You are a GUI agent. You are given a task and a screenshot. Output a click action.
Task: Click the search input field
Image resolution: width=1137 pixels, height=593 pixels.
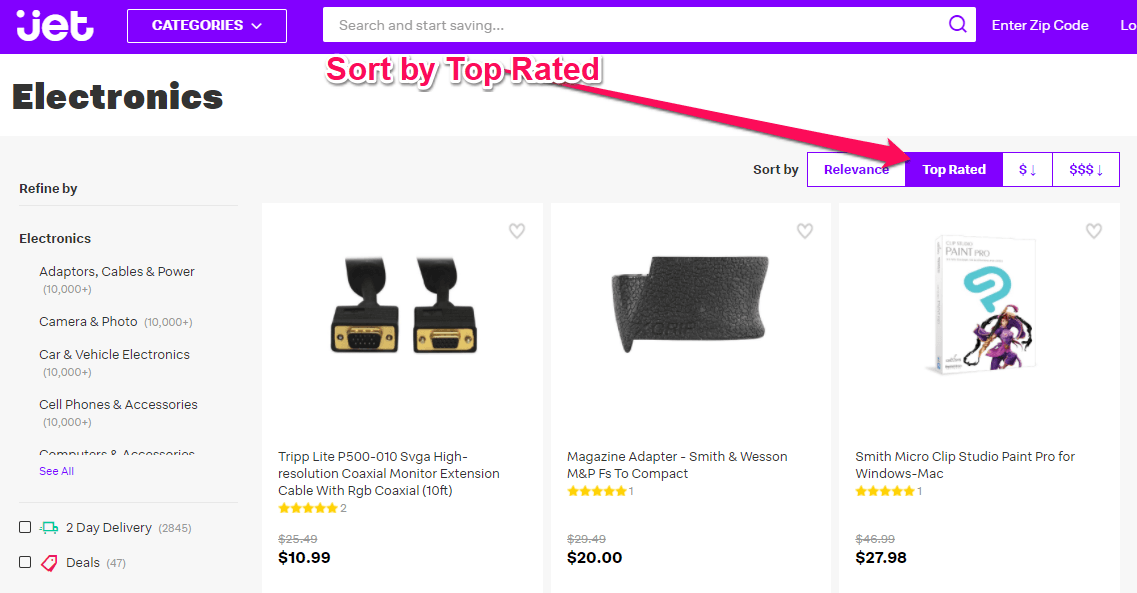pyautogui.click(x=630, y=26)
